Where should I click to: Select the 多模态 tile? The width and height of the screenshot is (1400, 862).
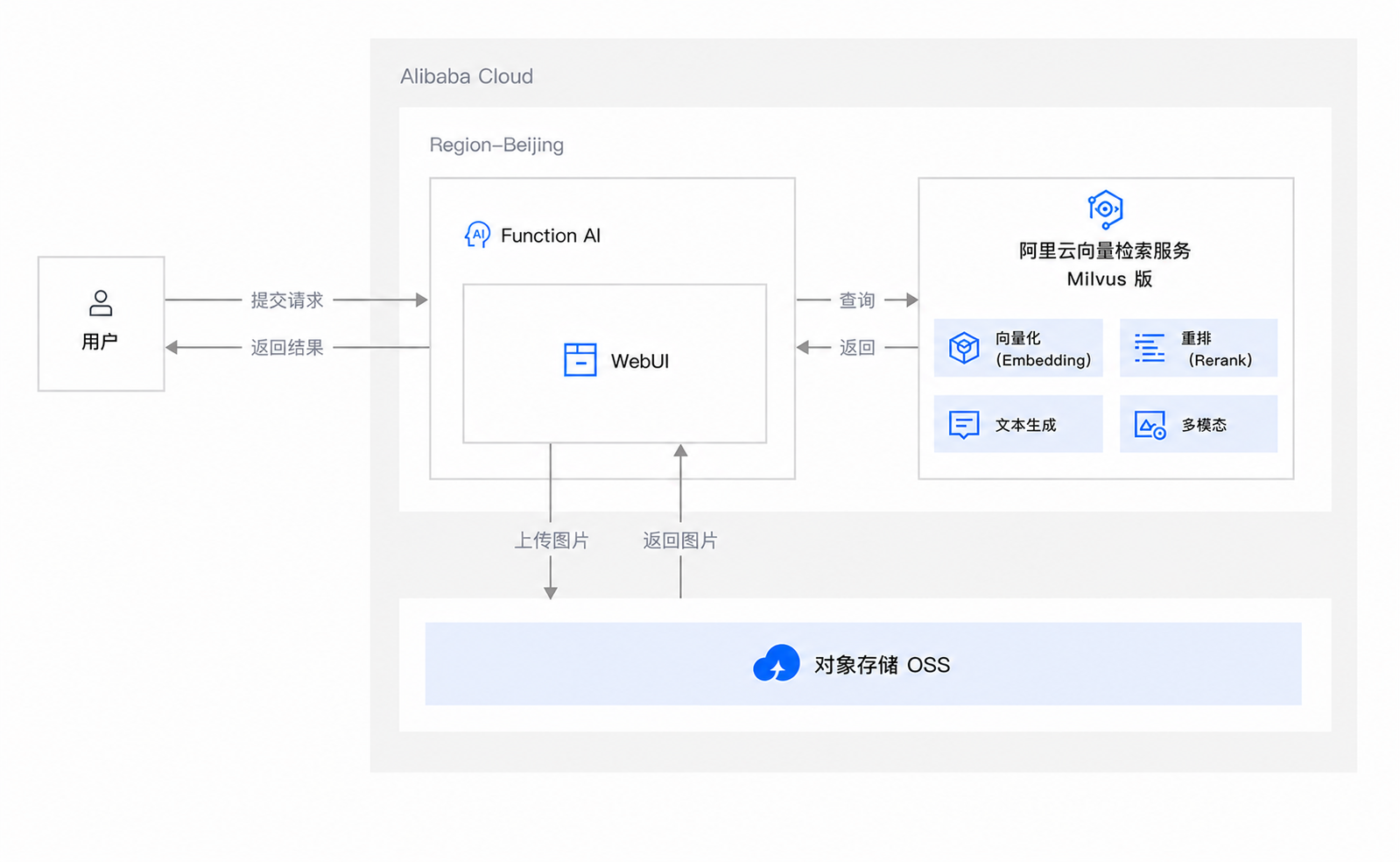(x=1198, y=424)
